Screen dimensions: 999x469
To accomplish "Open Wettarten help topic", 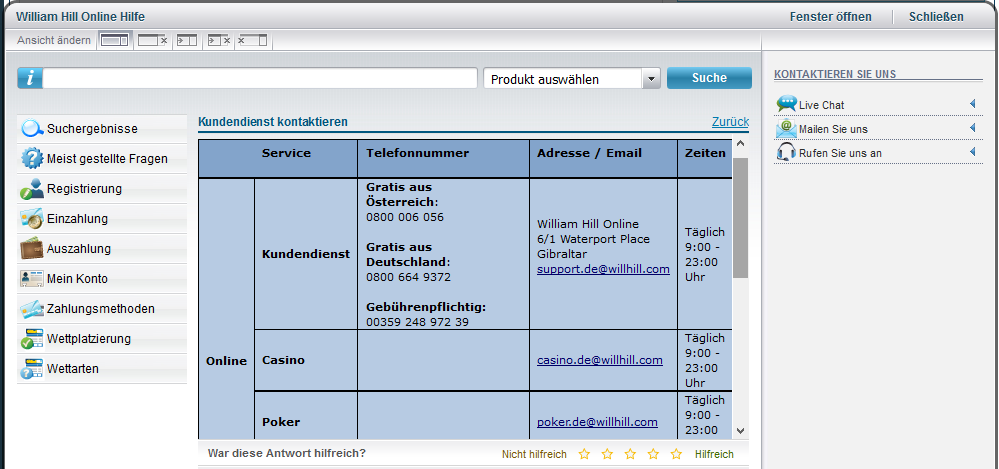I will click(102, 368).
